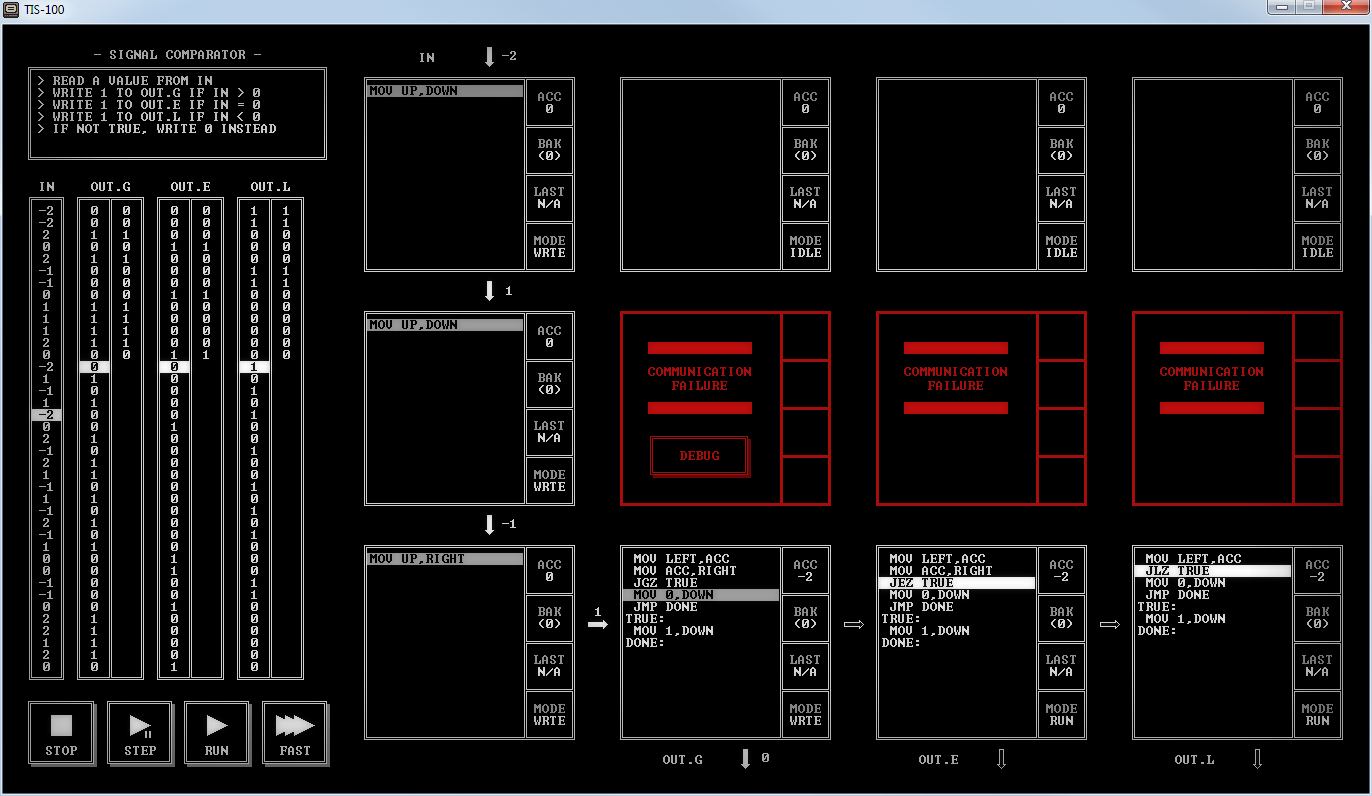
Task: Click hollow right arrow feeding the JEZ node
Action: (x=854, y=624)
